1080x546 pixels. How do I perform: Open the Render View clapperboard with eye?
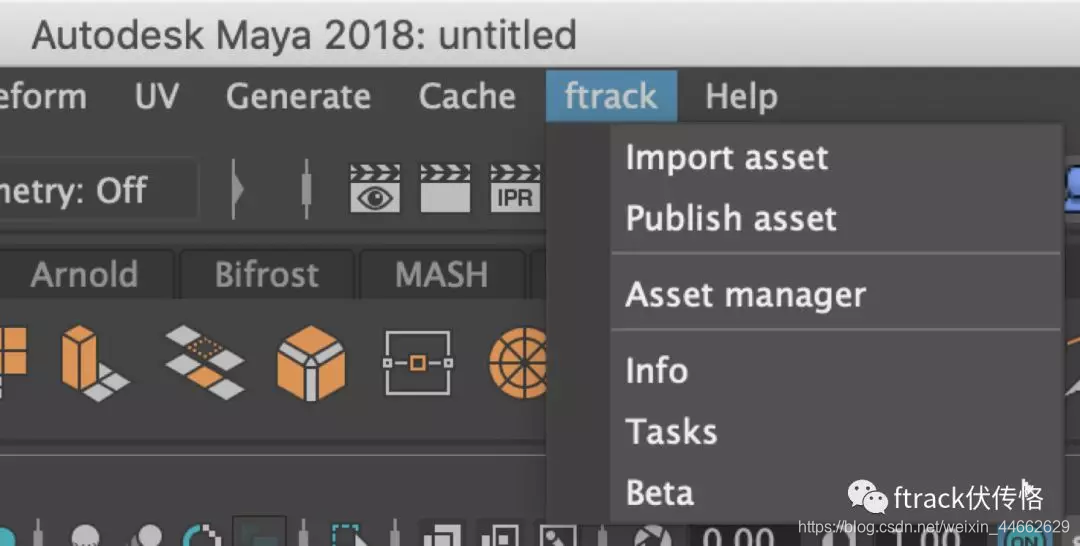pyautogui.click(x=375, y=188)
